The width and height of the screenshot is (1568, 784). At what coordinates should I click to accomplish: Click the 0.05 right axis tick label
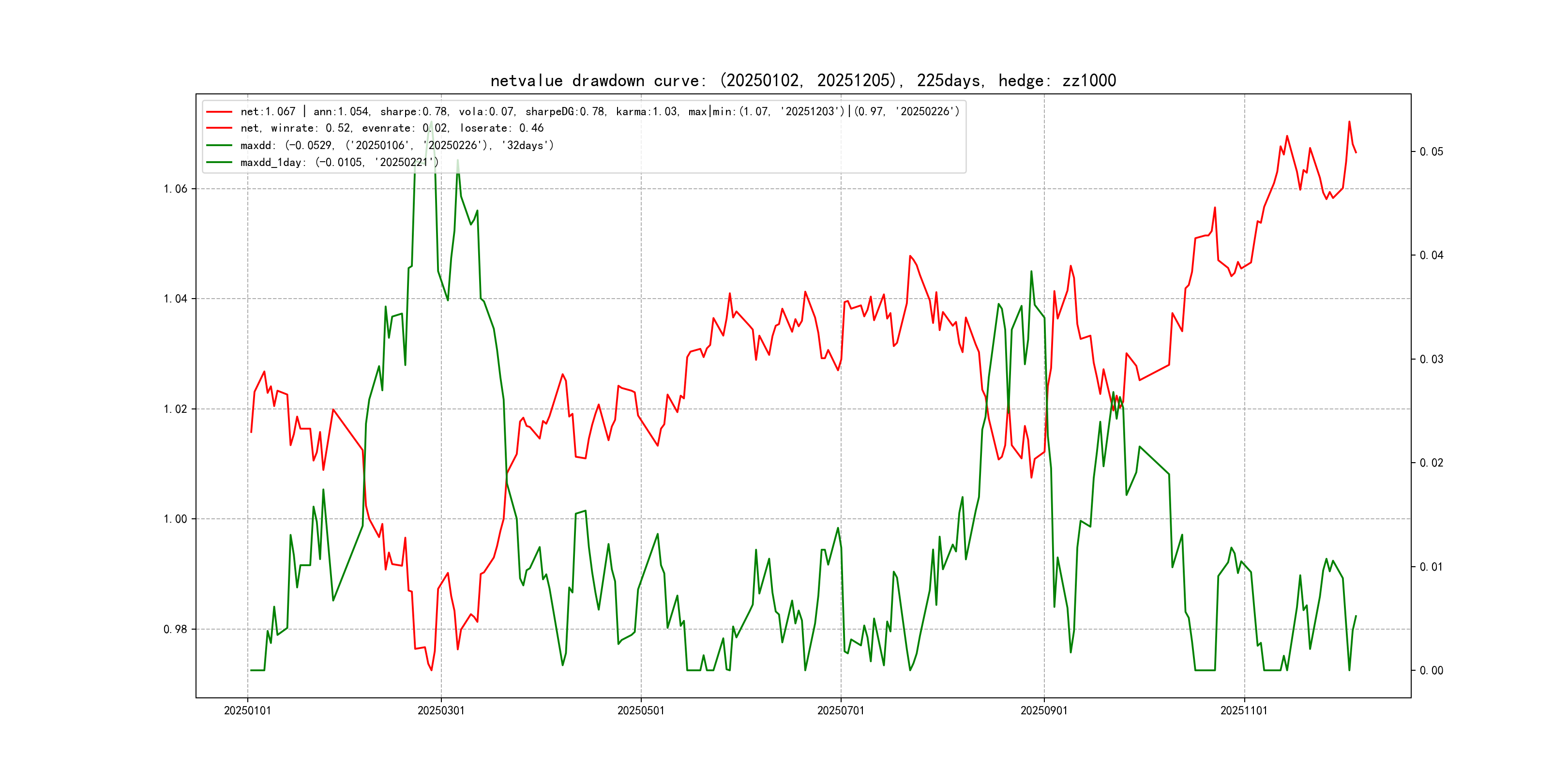(x=1431, y=151)
